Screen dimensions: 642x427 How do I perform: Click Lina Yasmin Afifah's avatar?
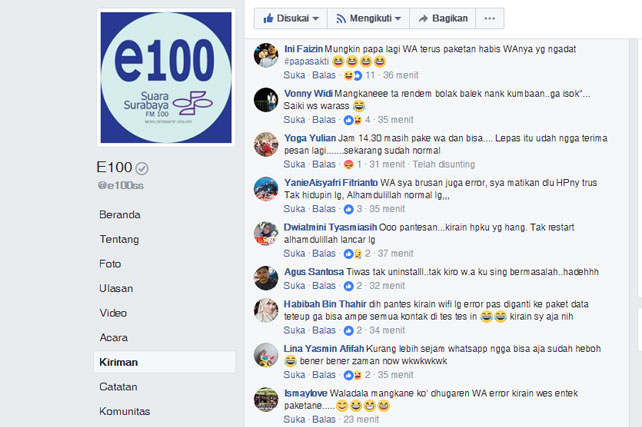pyautogui.click(x=266, y=355)
